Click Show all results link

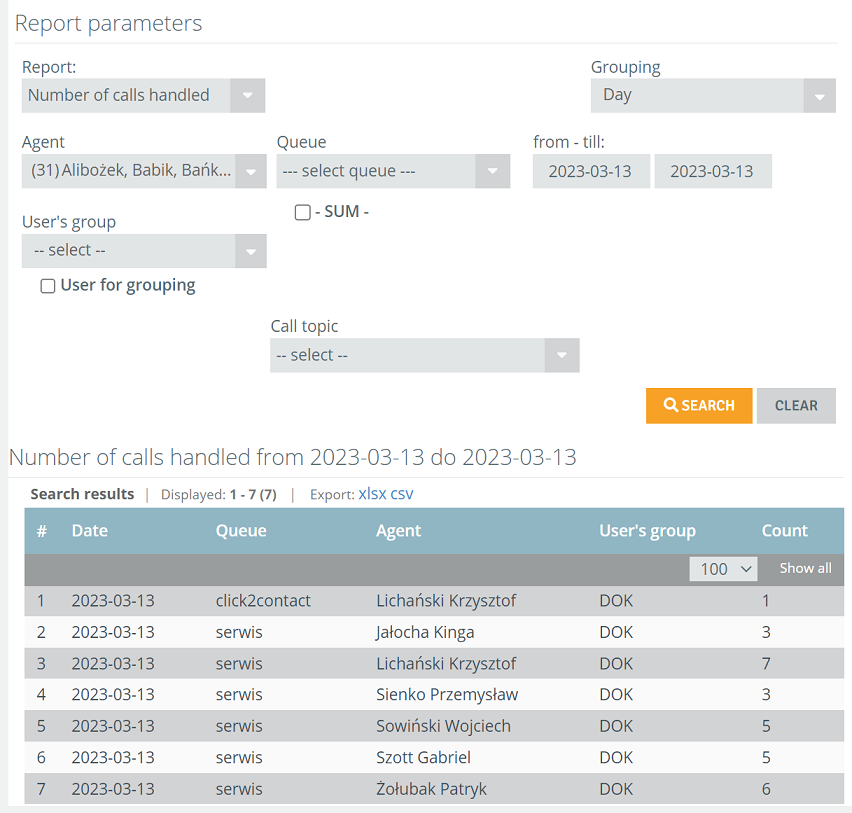[805, 568]
